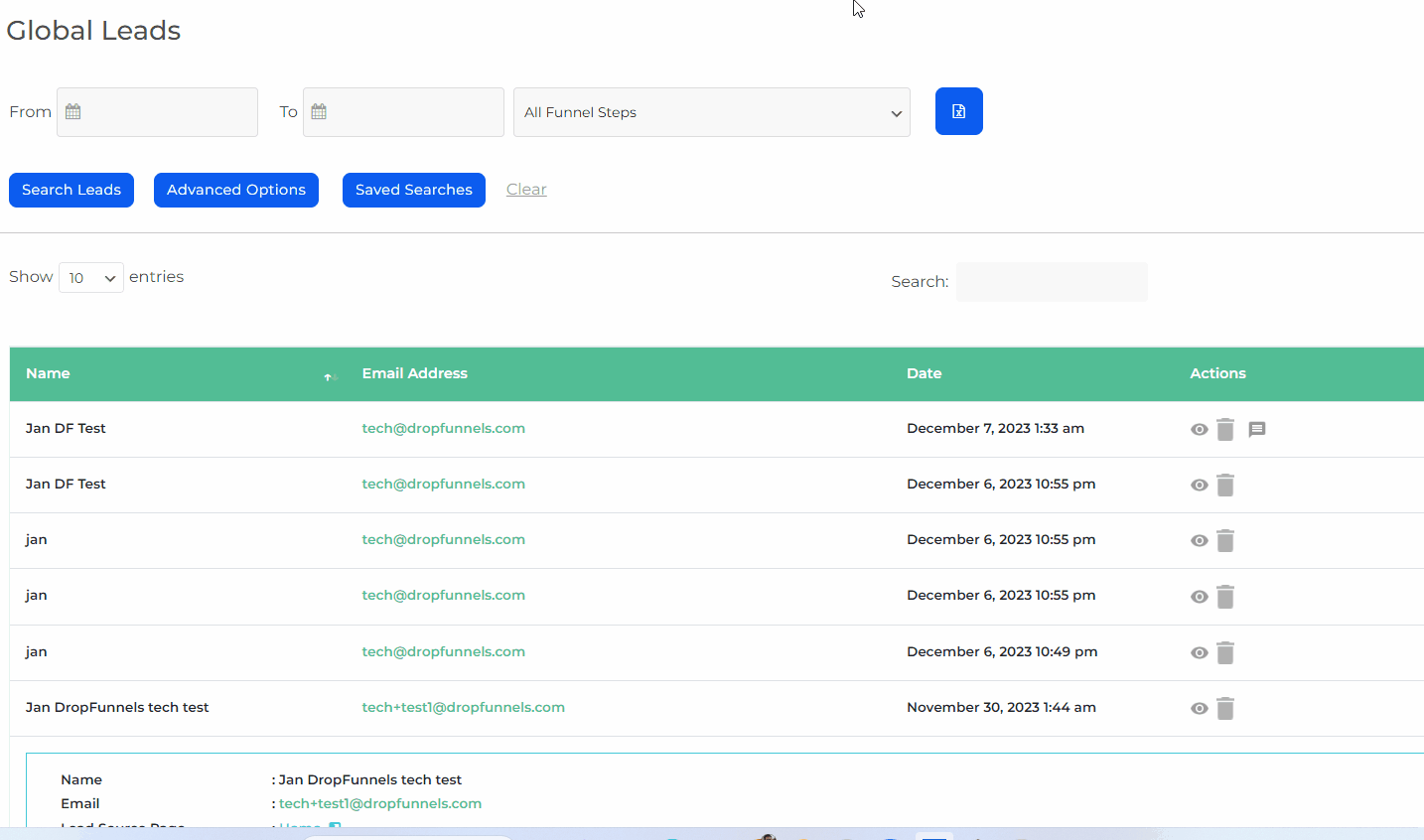Toggle eye icon for December 7 lead

tap(1199, 429)
